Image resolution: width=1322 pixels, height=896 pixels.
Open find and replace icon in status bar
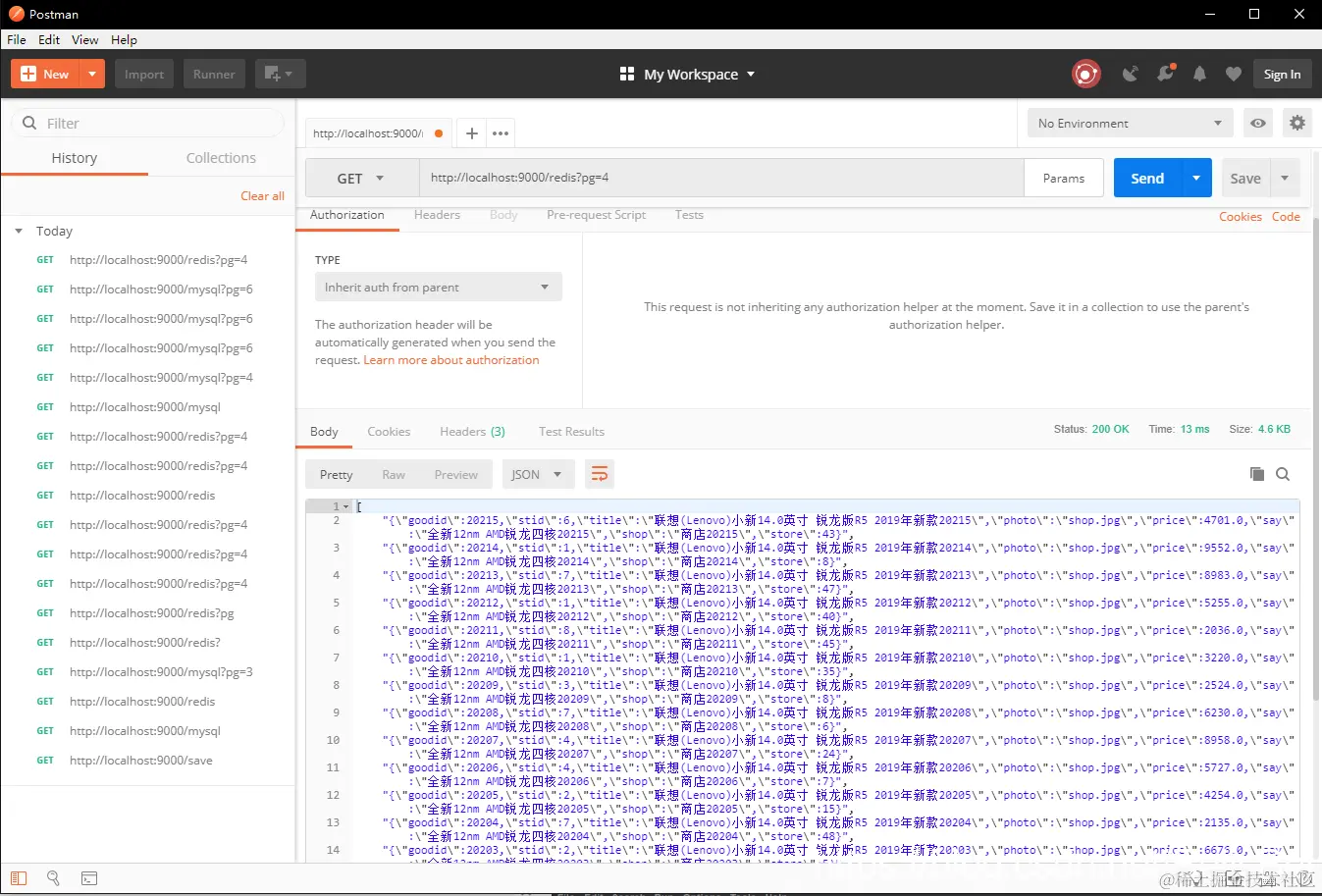54,878
